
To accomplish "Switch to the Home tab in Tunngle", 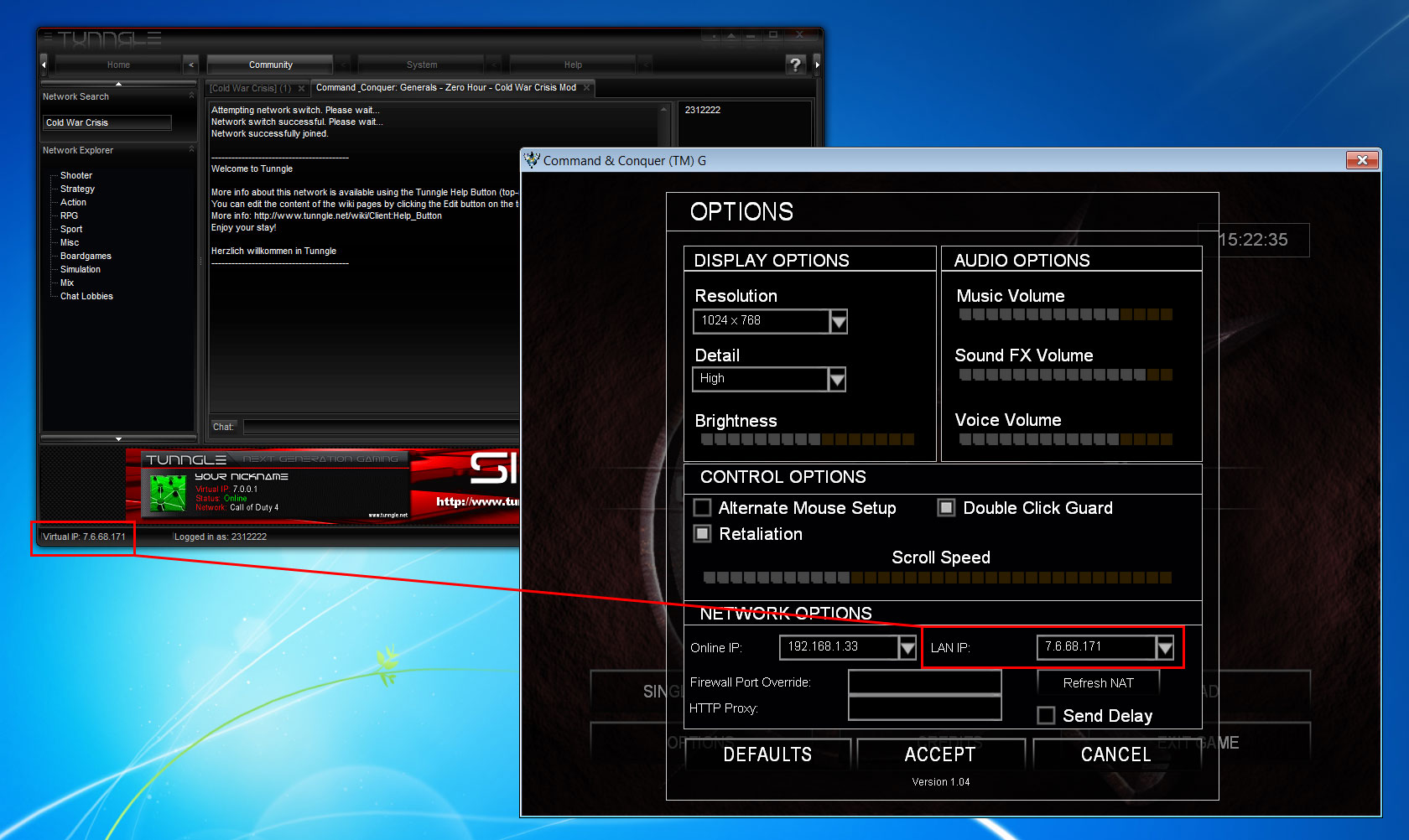I will [118, 65].
